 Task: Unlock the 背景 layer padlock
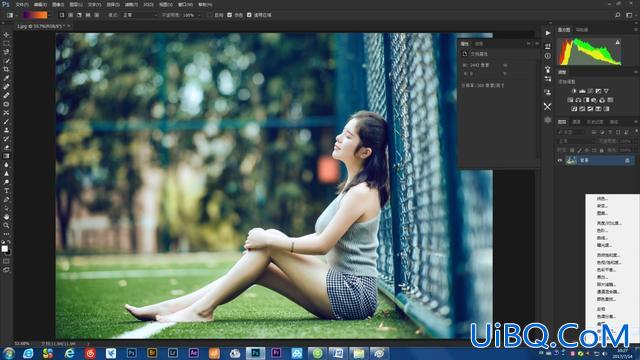[x=627, y=160]
